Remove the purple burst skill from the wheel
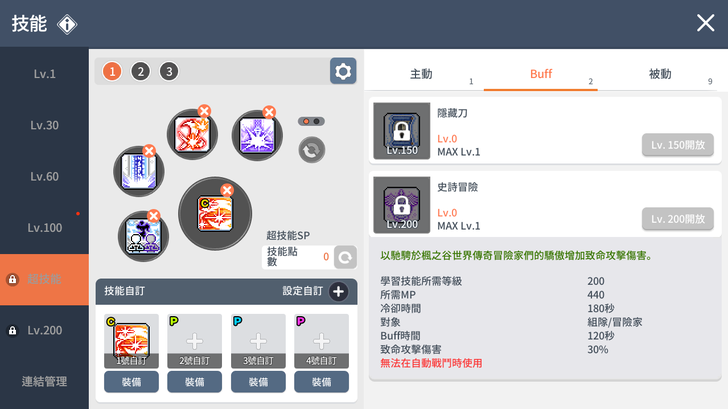The height and width of the screenshot is (409, 728). coord(269,112)
